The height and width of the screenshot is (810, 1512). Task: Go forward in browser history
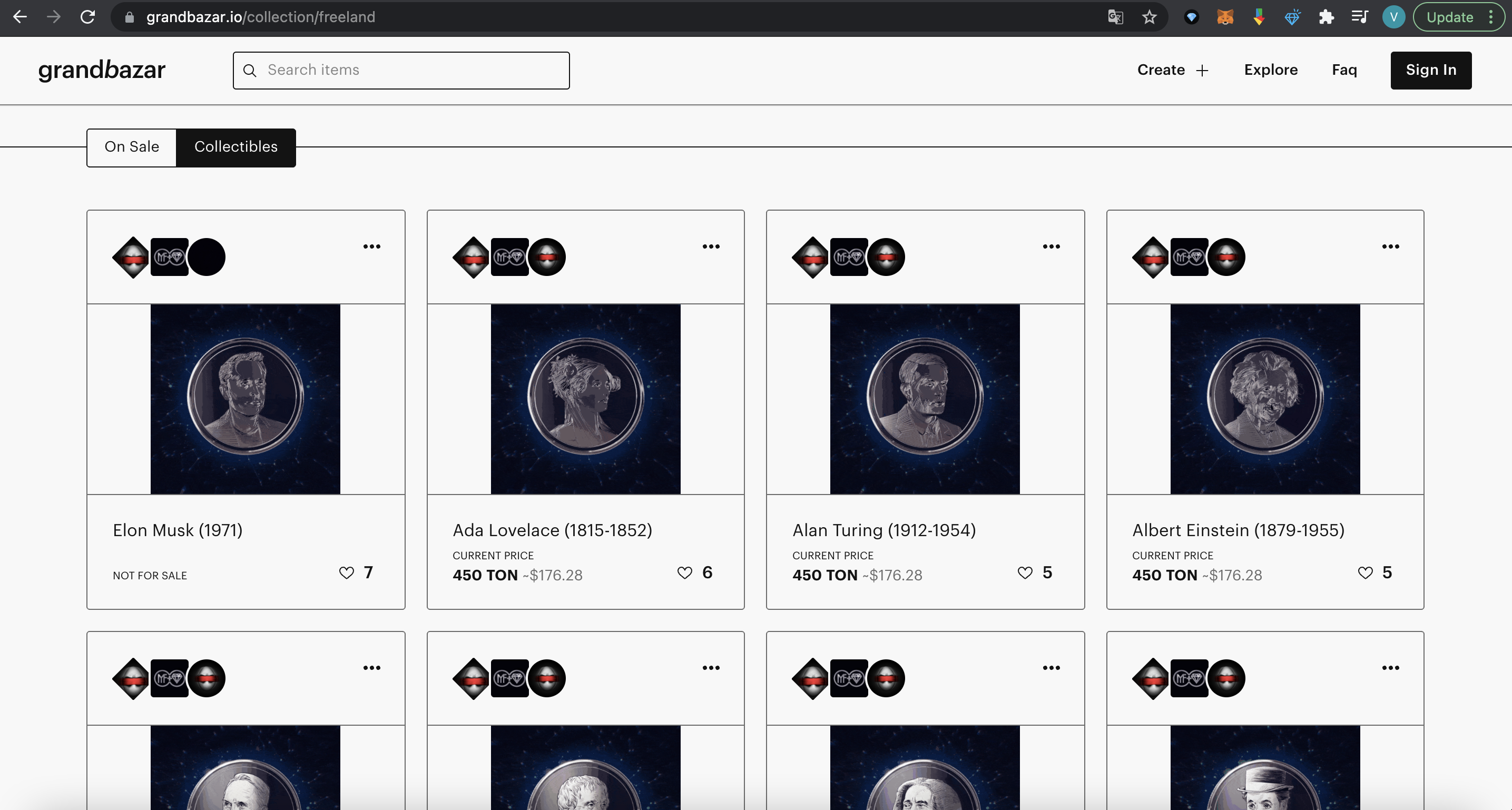[x=53, y=17]
